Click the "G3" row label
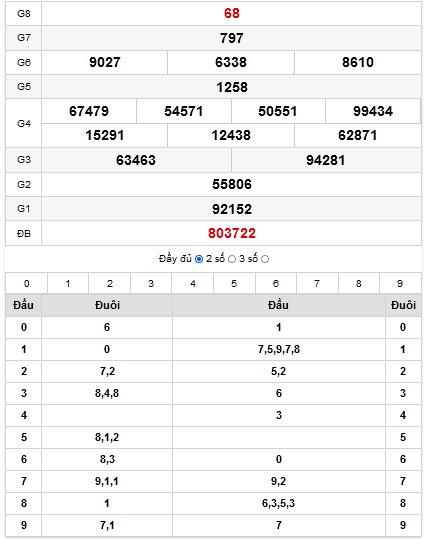The width and height of the screenshot is (424, 539). [24, 160]
